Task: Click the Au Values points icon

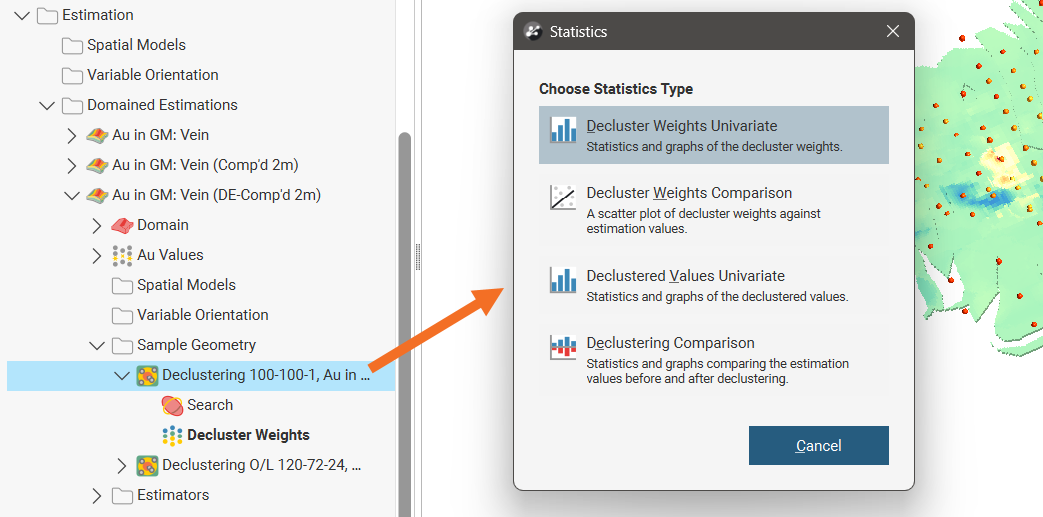Action: [122, 255]
